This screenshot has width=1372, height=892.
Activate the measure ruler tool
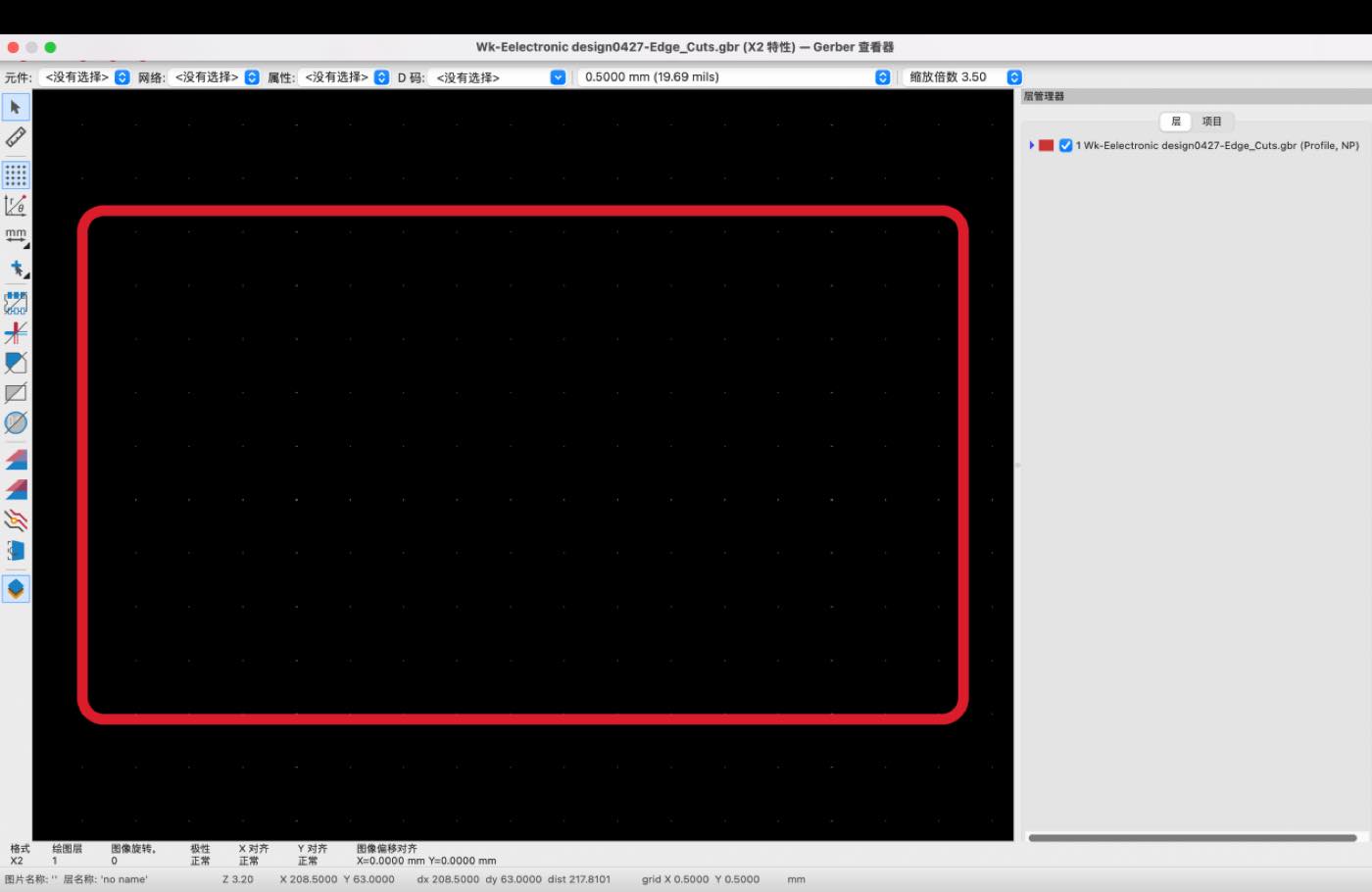(x=16, y=137)
